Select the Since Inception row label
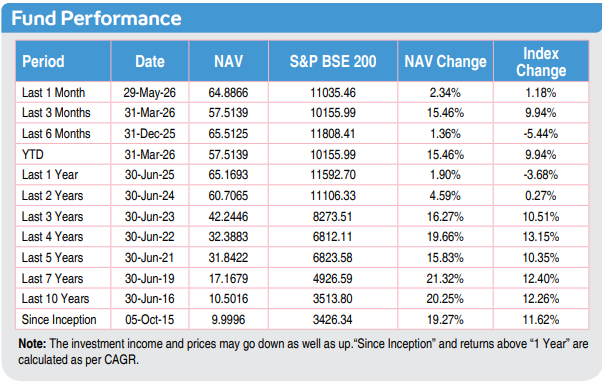The width and height of the screenshot is (602, 384). coord(59,319)
